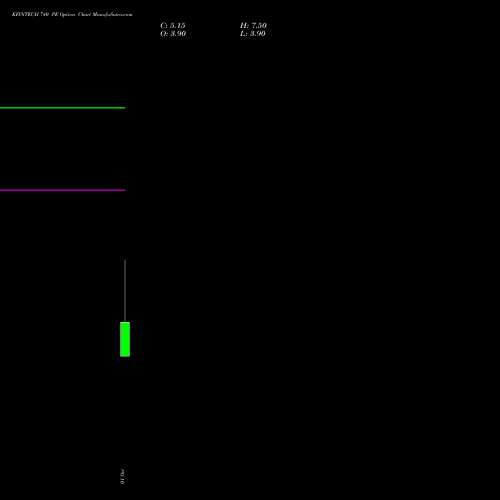The width and height of the screenshot is (500, 500).
Task: Select the high value H: 7.50
Action: point(253,26)
